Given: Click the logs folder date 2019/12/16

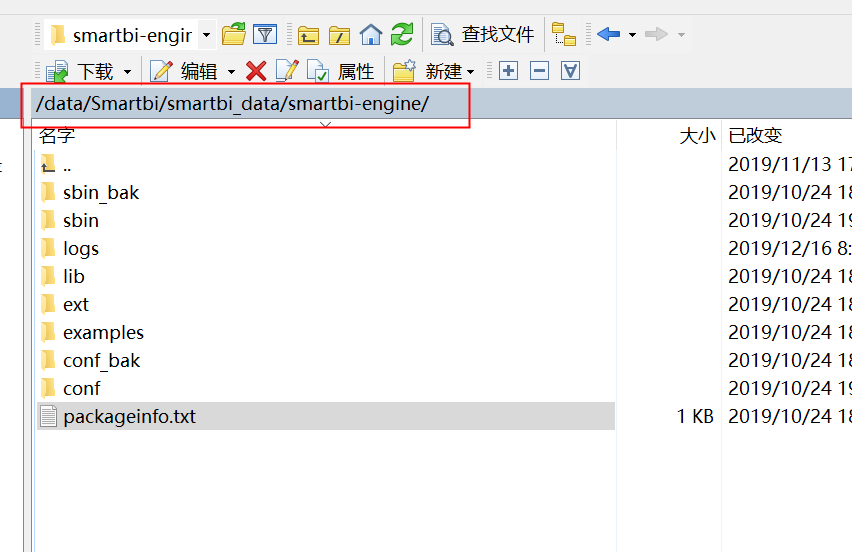Looking at the screenshot, I should (779, 248).
